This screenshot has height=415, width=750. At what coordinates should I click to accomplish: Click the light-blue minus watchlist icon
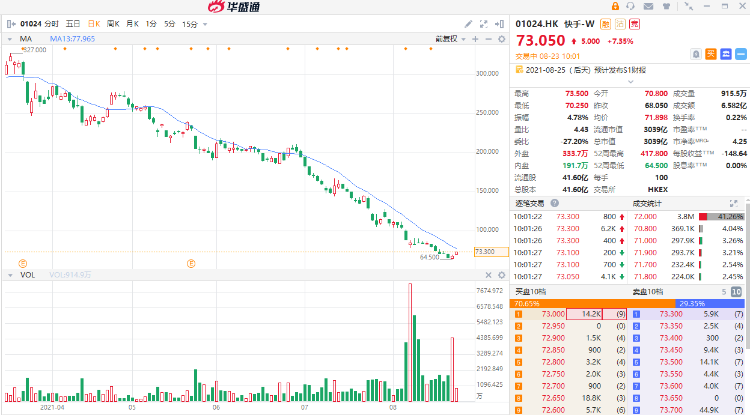click(740, 54)
